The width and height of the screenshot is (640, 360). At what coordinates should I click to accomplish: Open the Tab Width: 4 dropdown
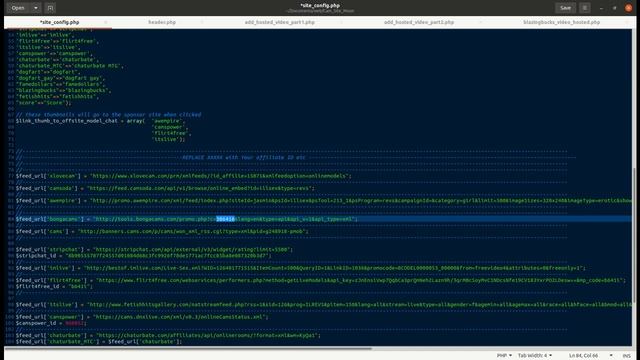[535, 356]
